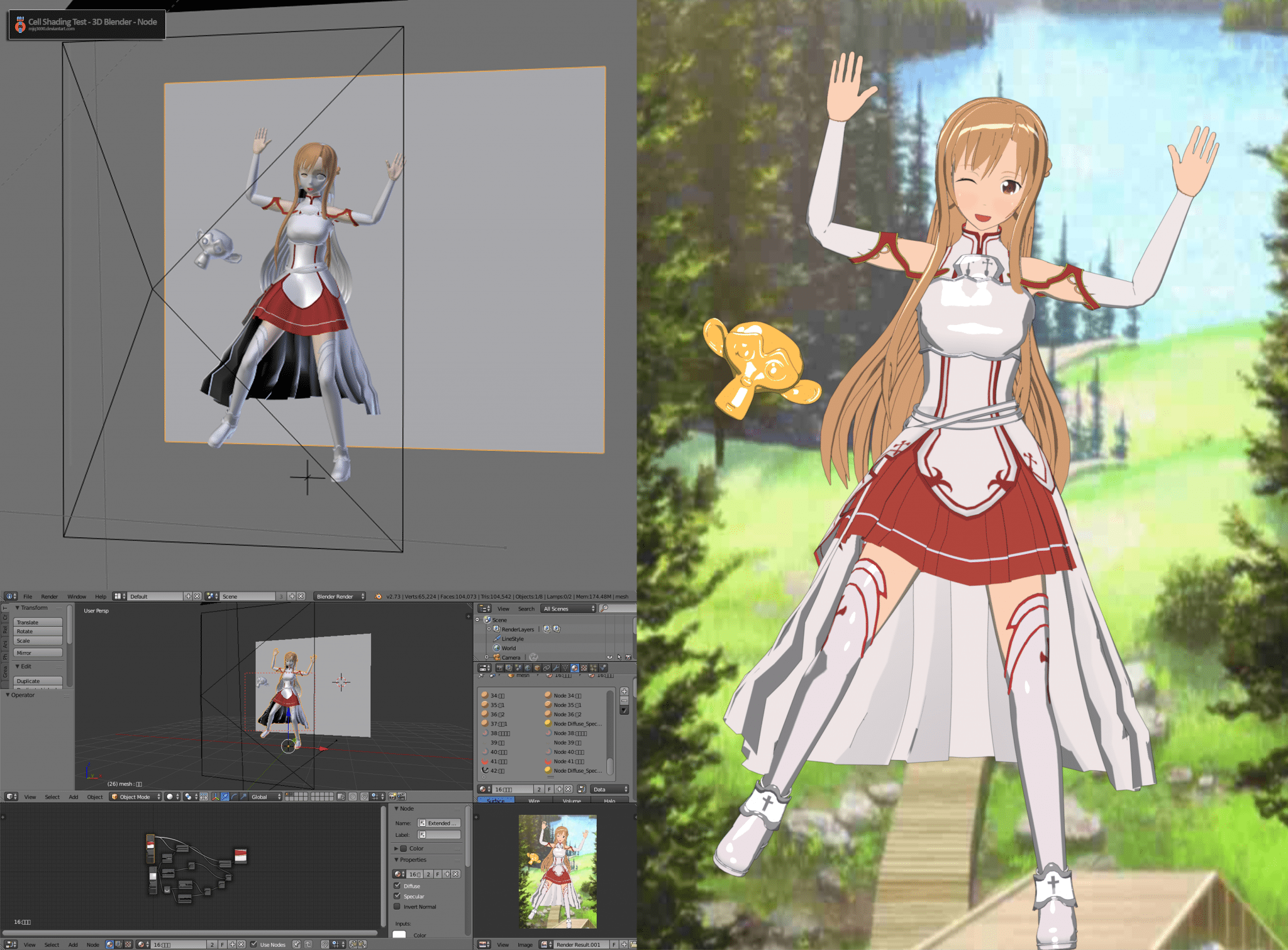The height and width of the screenshot is (950, 1288).
Task: Select the shader nodes icon in node editor header
Action: [x=110, y=944]
